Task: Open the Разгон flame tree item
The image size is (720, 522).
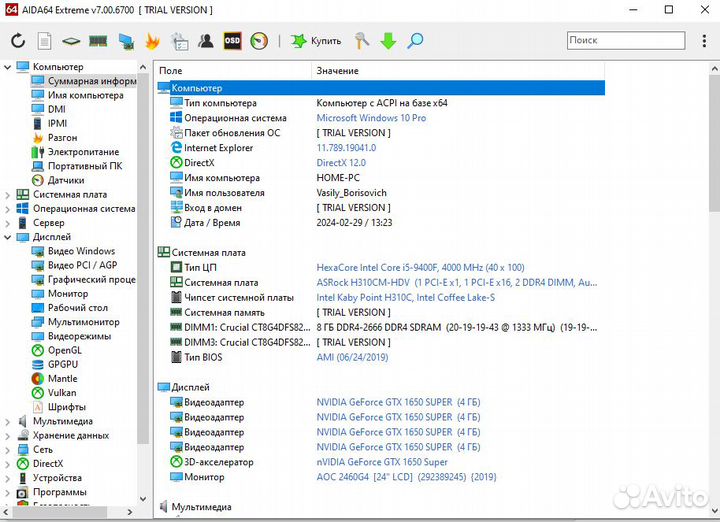Action: click(54, 138)
